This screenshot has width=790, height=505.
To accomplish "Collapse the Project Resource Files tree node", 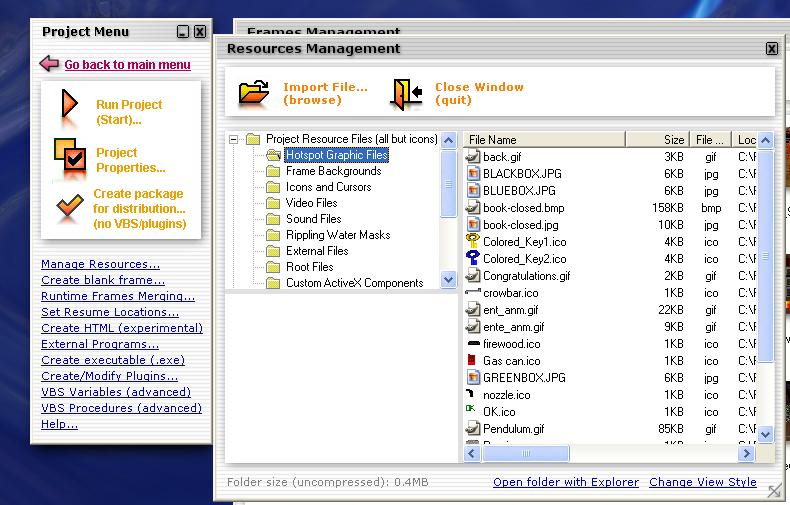I will coord(234,139).
